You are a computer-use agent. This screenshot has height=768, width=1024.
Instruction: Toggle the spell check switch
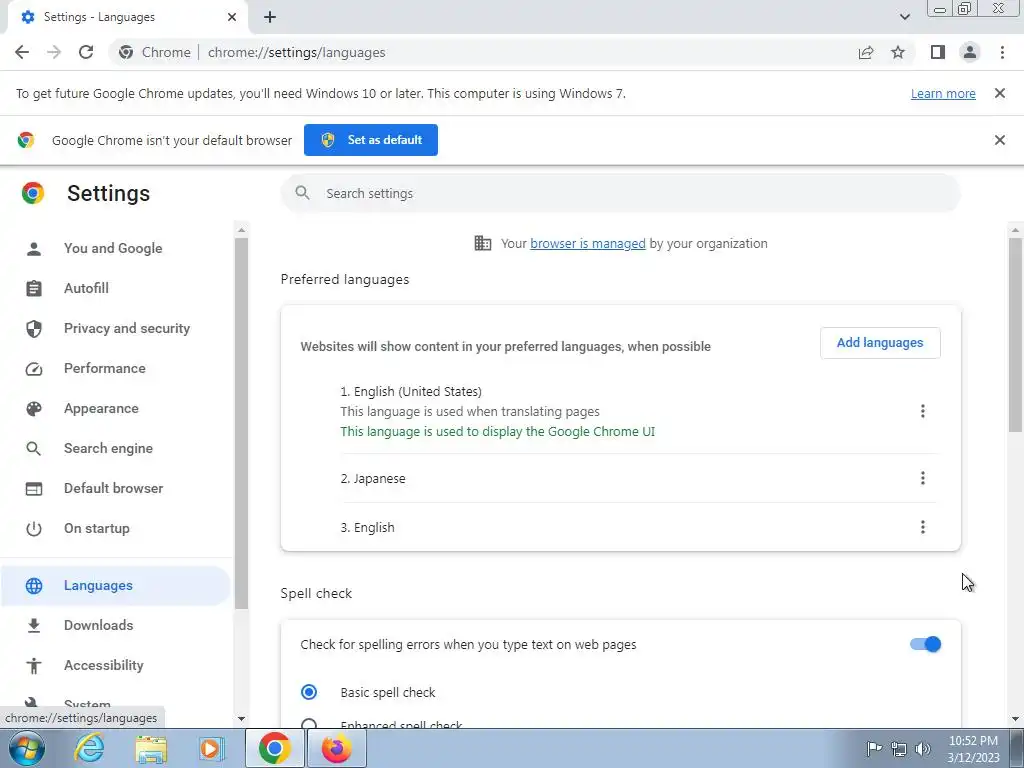[925, 645]
